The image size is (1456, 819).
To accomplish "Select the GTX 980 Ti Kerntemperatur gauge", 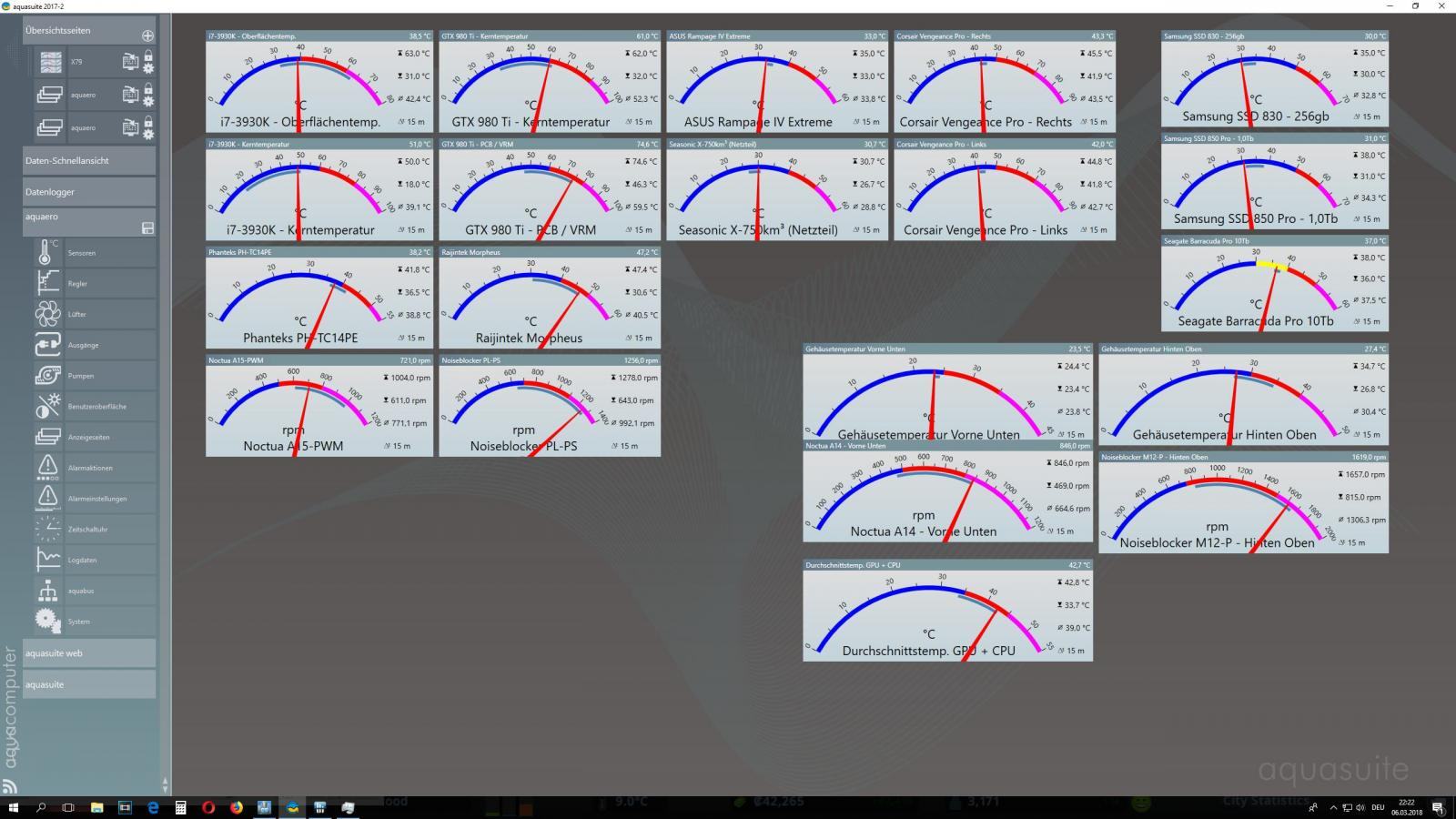I will (x=550, y=82).
